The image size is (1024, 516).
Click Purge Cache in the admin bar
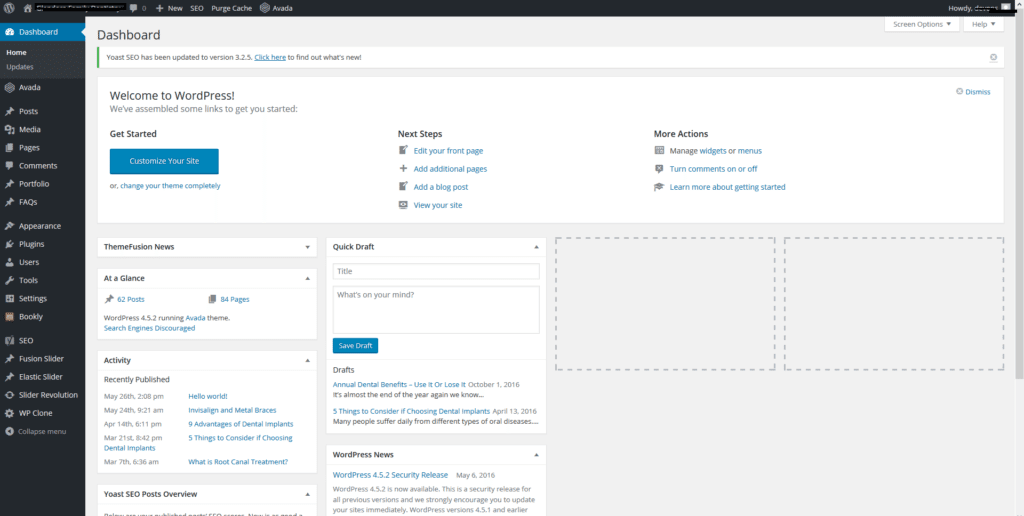pyautogui.click(x=231, y=8)
